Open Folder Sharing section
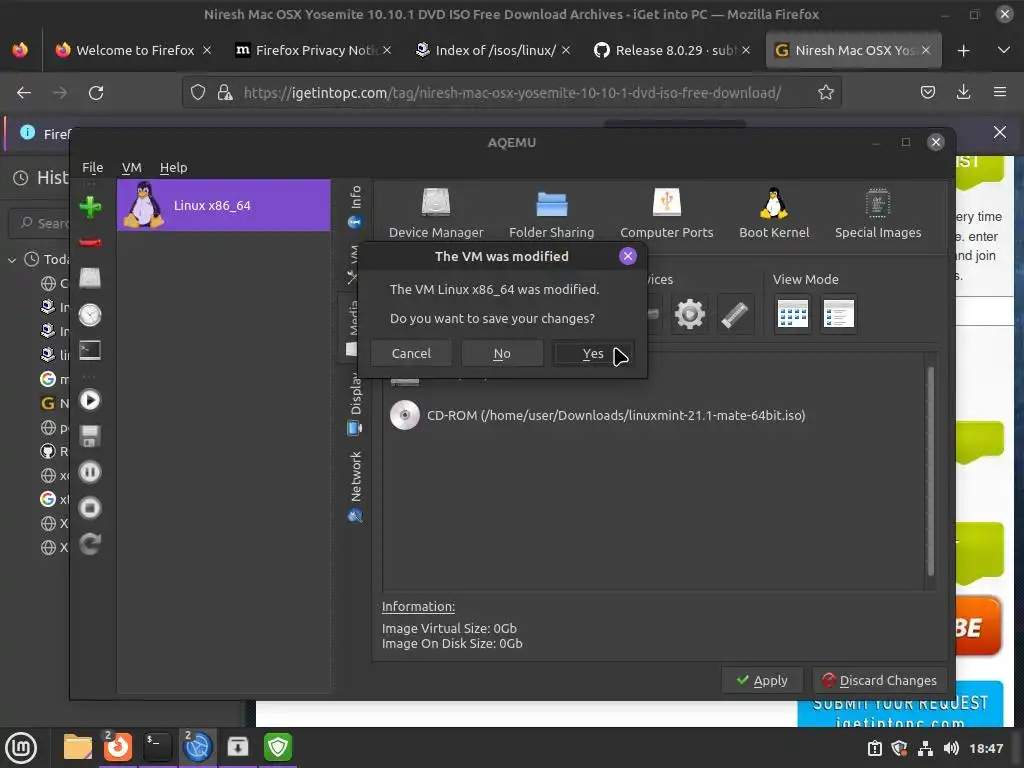 tap(551, 214)
